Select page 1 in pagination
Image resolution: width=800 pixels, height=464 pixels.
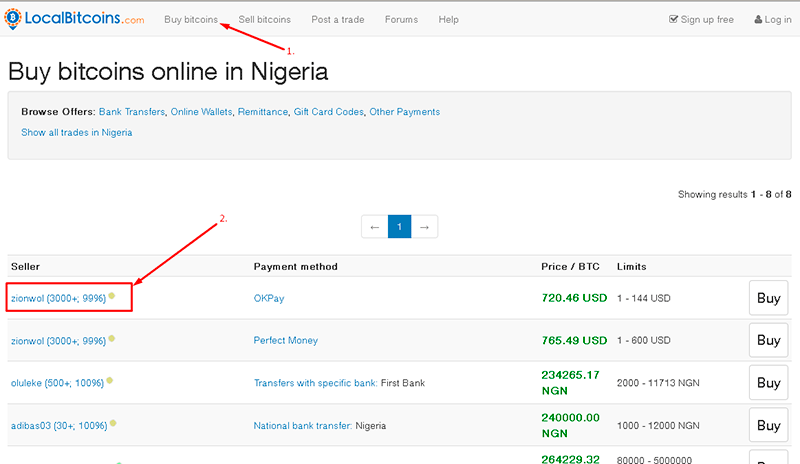(x=399, y=227)
